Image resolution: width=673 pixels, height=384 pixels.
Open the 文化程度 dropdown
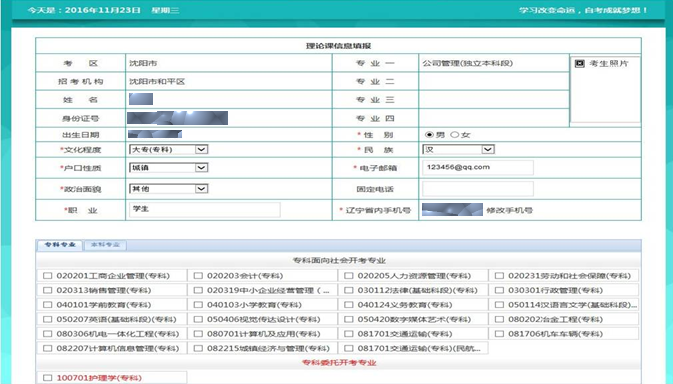pos(169,149)
